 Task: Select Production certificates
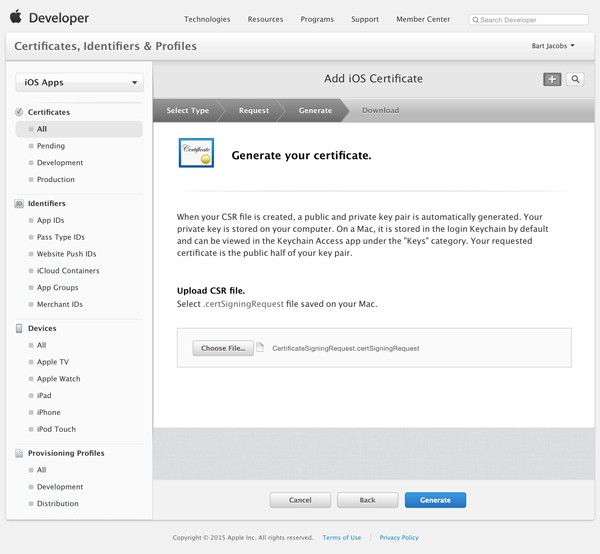pos(55,179)
